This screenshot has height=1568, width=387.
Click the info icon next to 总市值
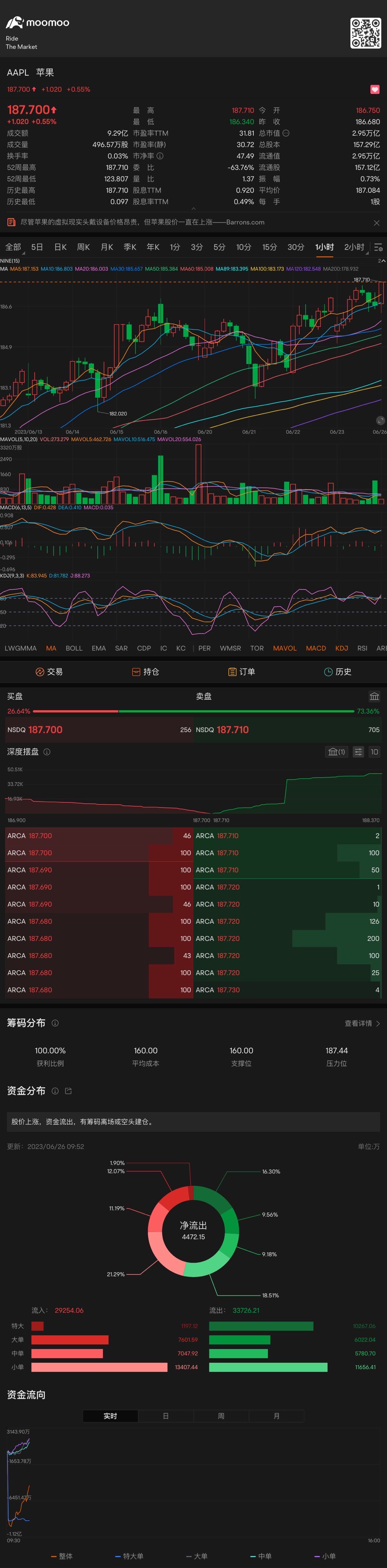286,133
